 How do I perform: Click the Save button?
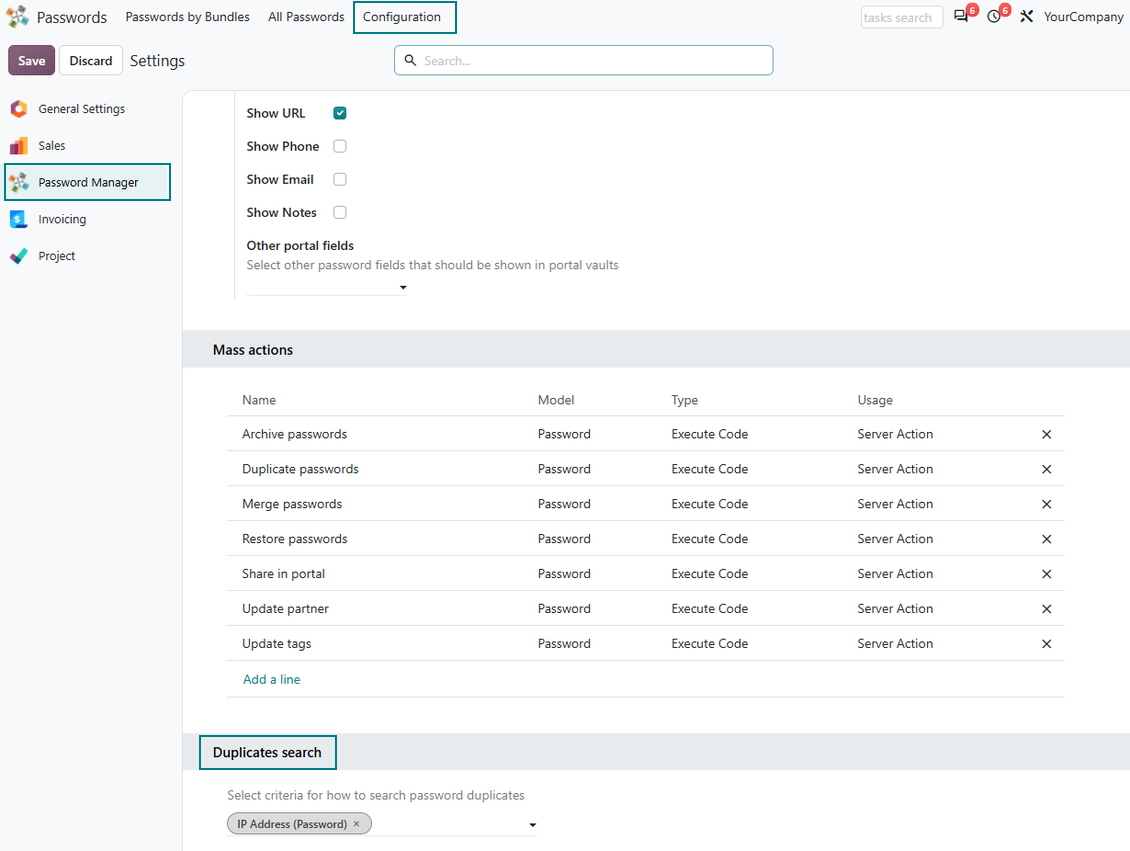(32, 61)
